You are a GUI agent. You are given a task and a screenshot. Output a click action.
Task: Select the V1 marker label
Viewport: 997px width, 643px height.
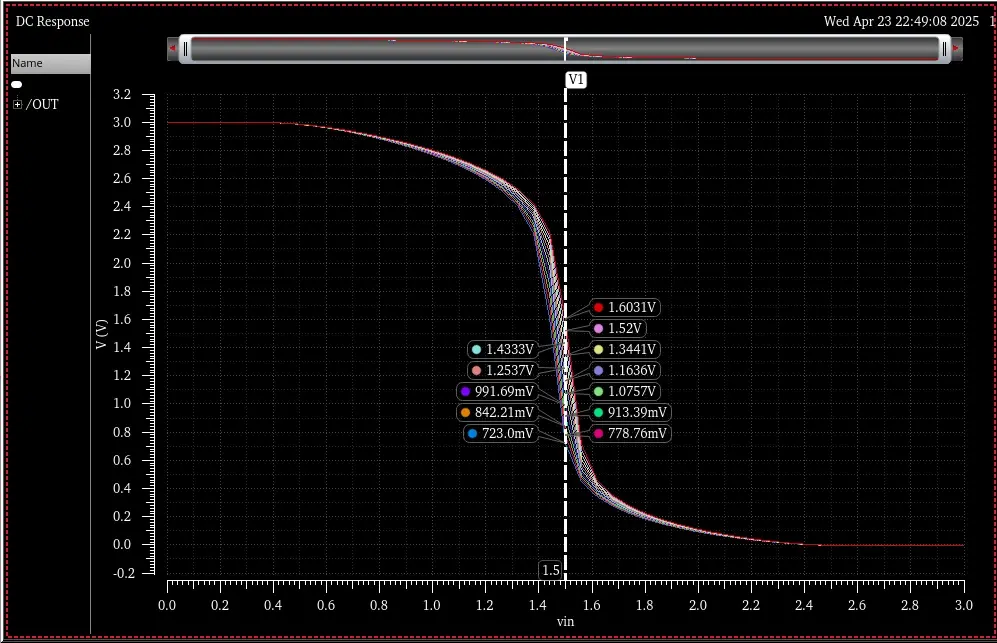click(x=576, y=80)
